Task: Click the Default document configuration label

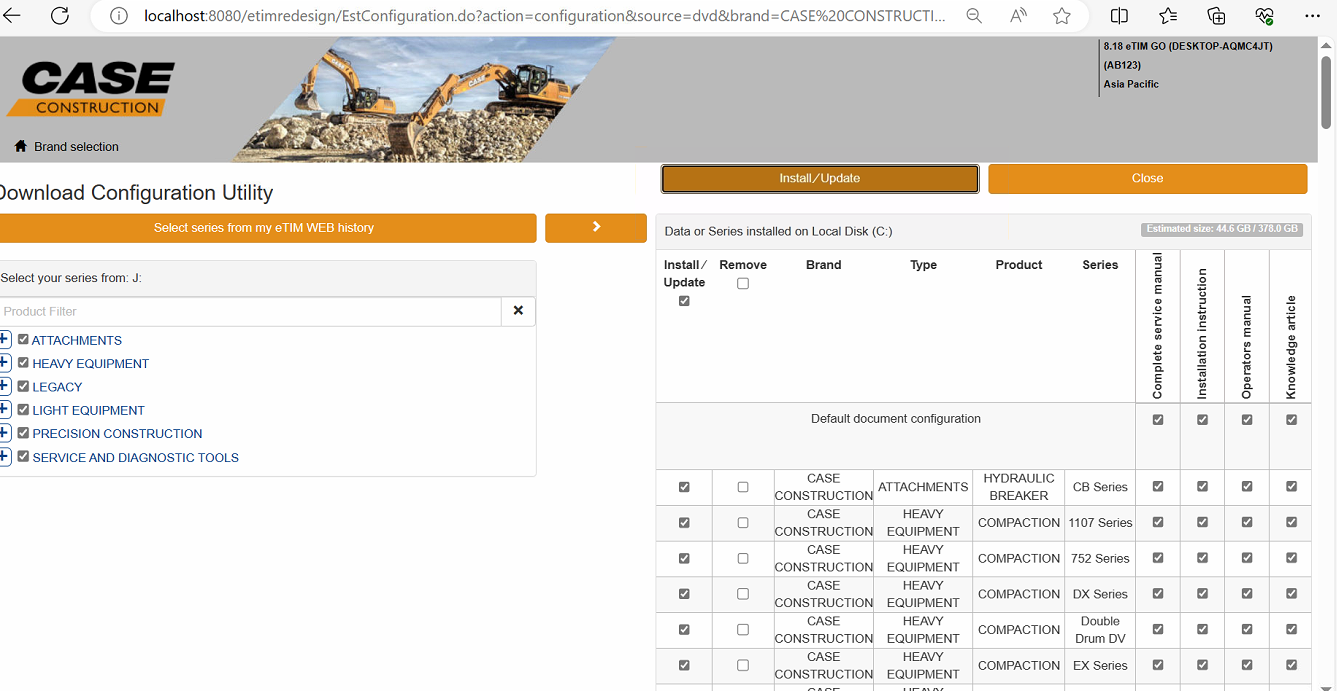Action: 896,419
